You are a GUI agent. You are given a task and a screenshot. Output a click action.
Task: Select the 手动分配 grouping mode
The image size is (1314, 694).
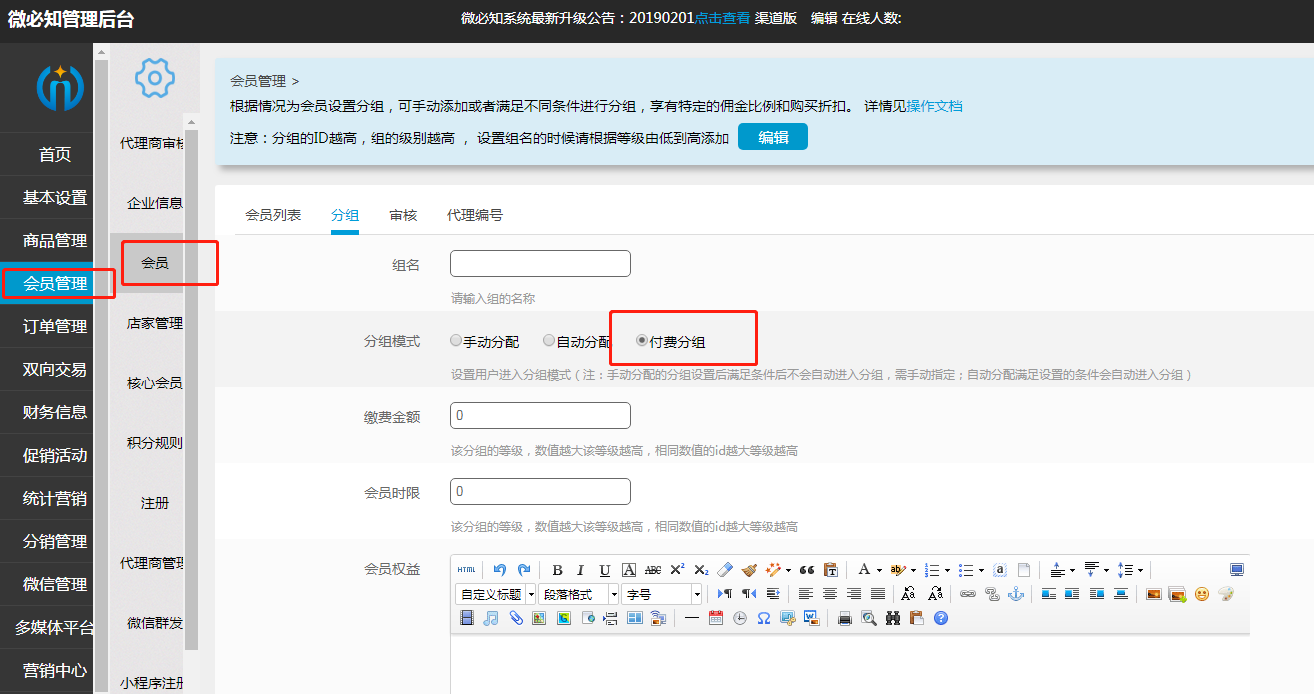tap(456, 340)
